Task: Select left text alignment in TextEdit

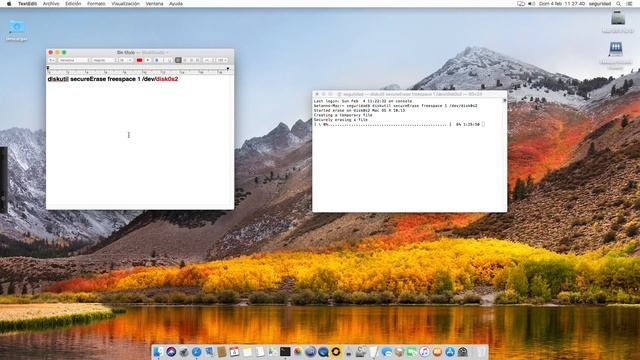Action: click(x=178, y=60)
